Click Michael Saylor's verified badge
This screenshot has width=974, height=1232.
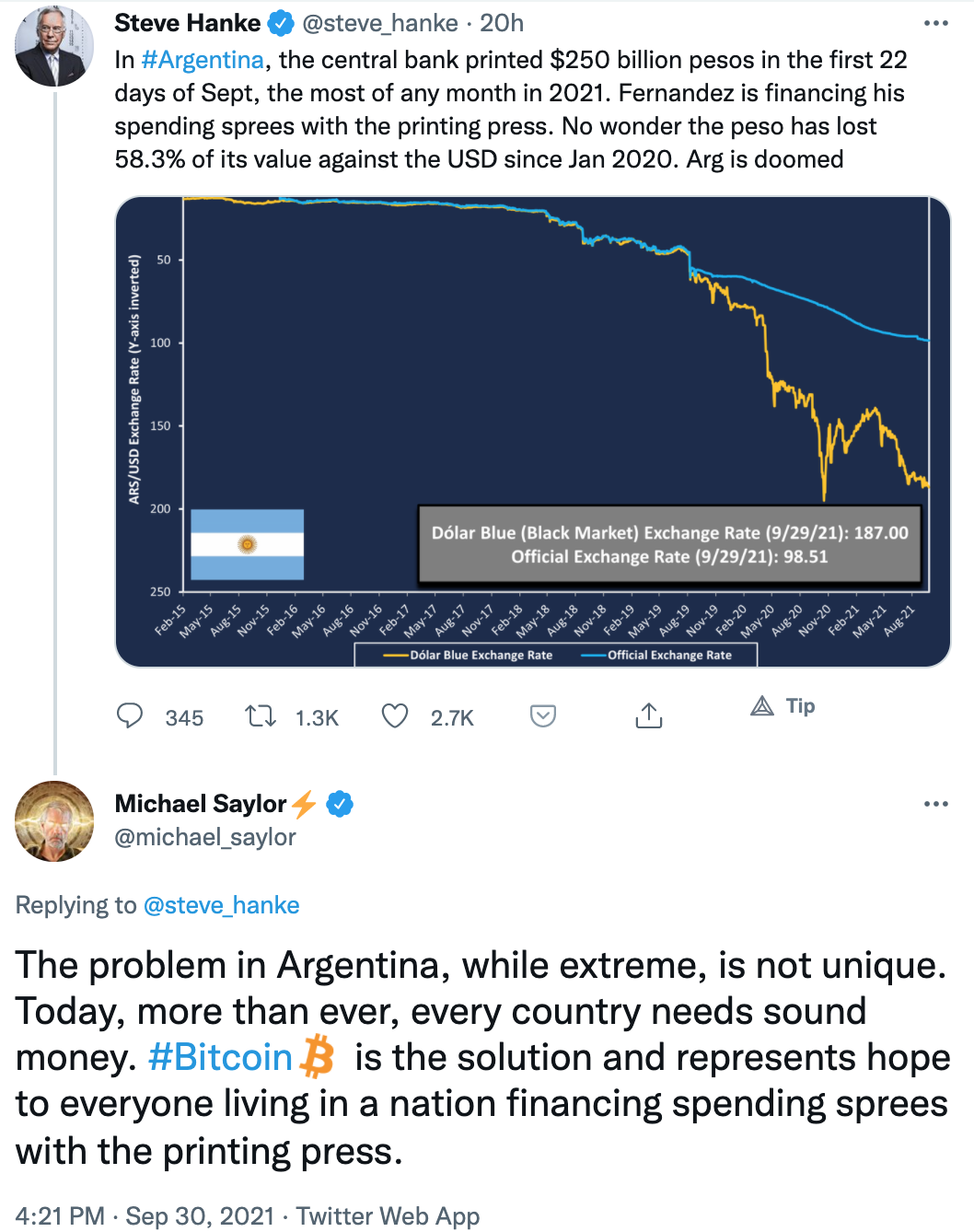click(341, 804)
